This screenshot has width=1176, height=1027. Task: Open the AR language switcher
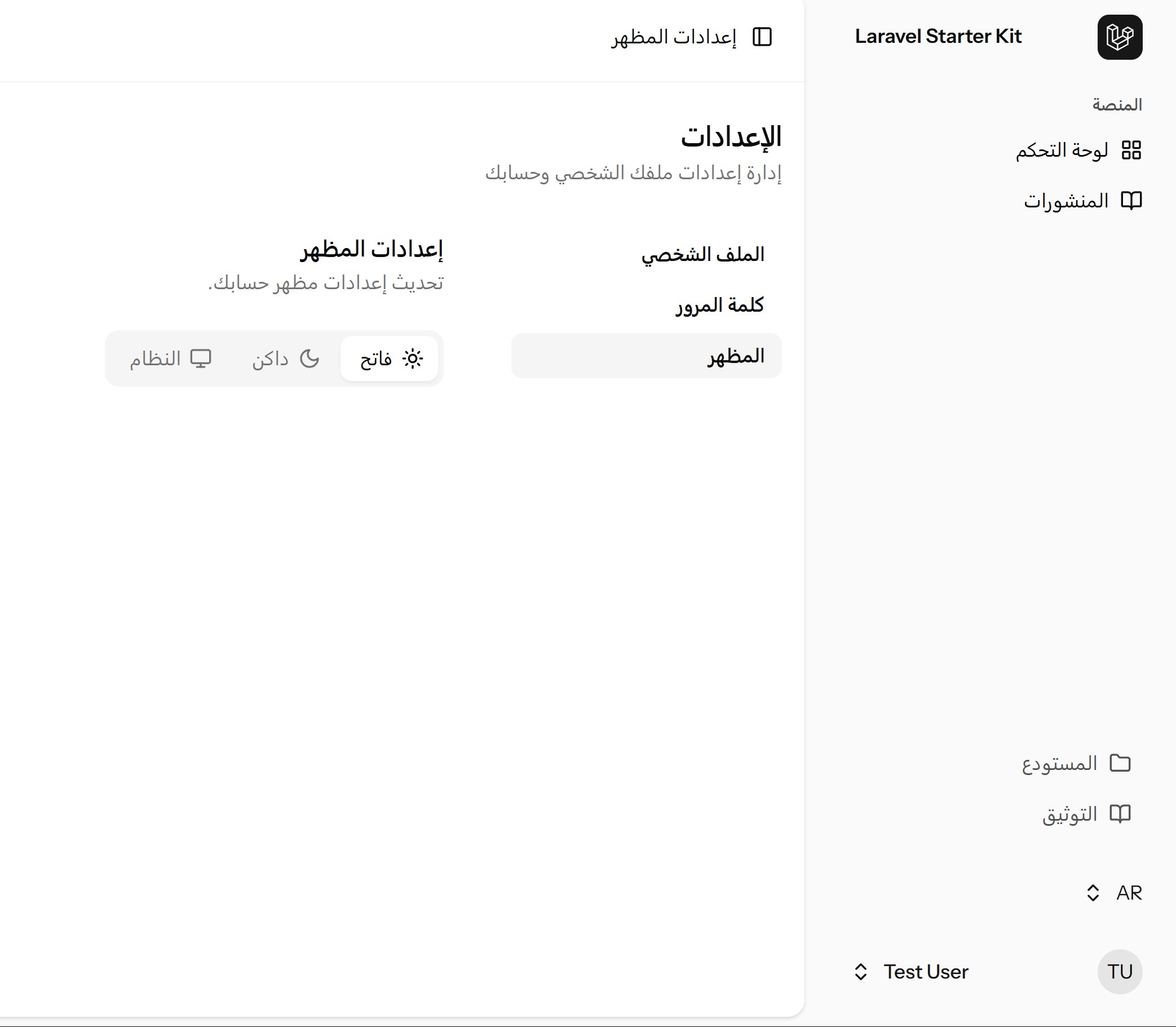1113,893
